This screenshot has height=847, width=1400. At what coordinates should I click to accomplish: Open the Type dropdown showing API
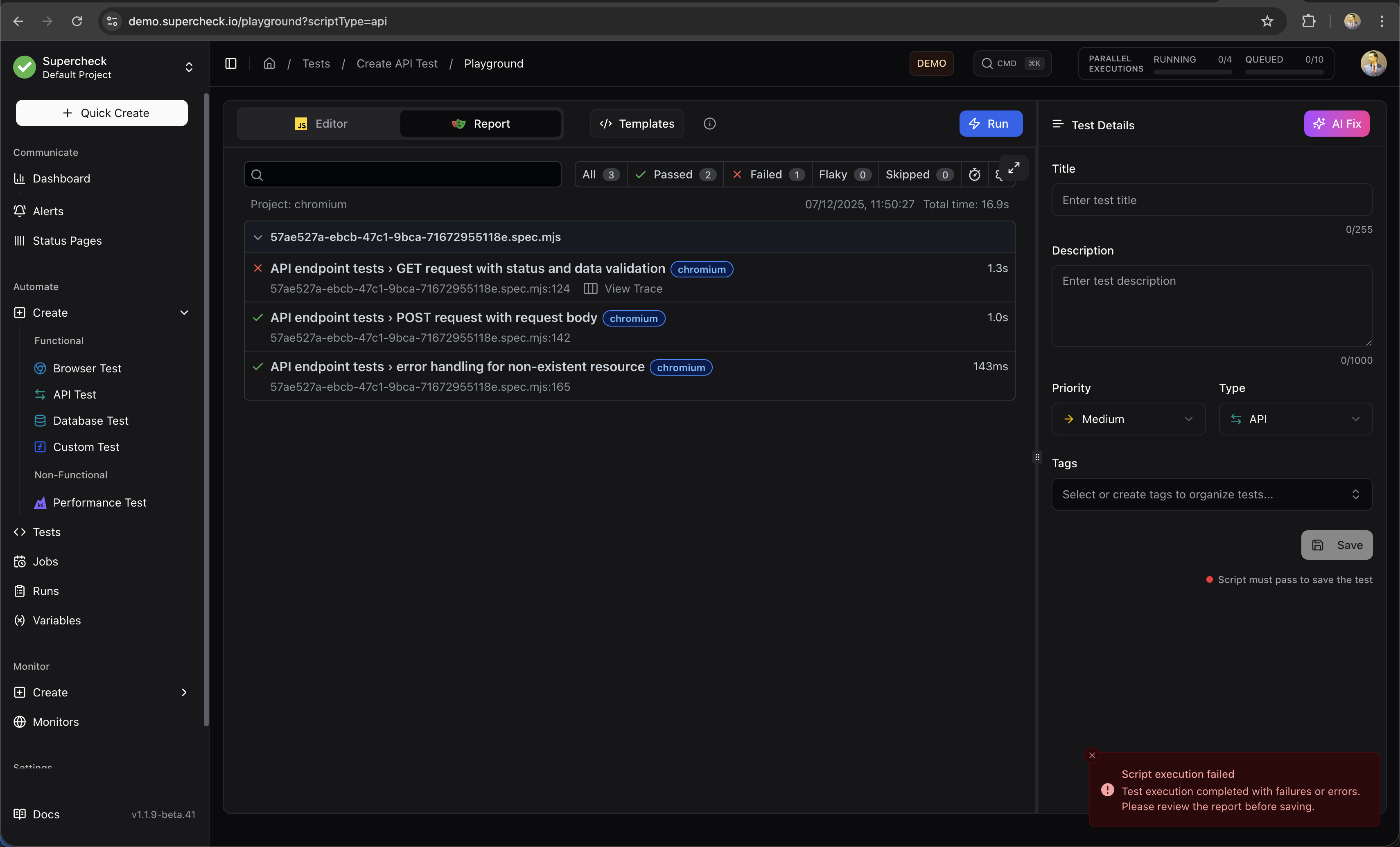(x=1296, y=419)
